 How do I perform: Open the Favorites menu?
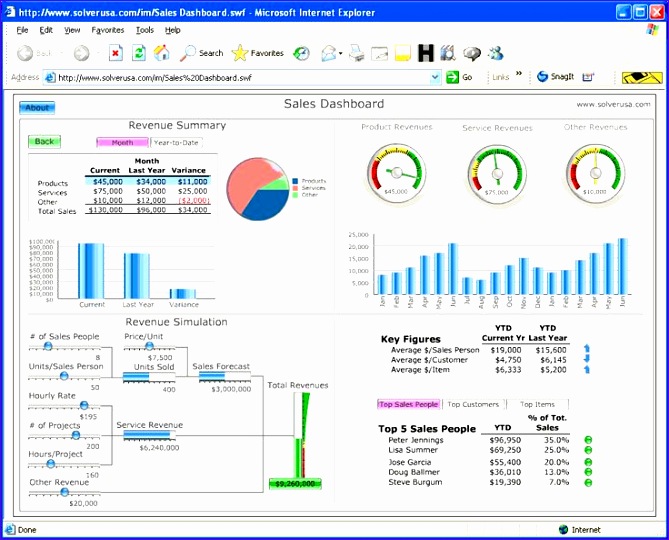click(108, 30)
